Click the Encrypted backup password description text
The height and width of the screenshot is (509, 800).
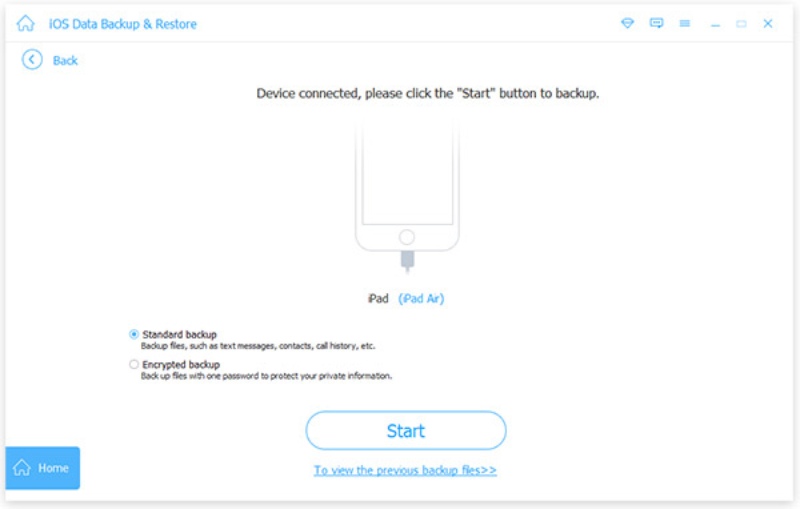pyautogui.click(x=266, y=377)
